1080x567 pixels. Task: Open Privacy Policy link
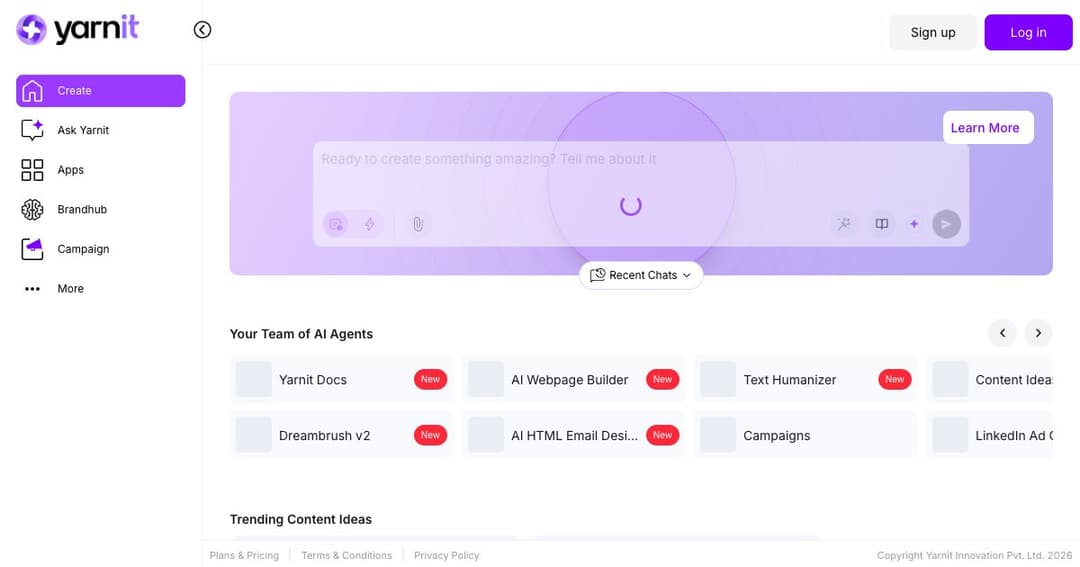coord(446,555)
